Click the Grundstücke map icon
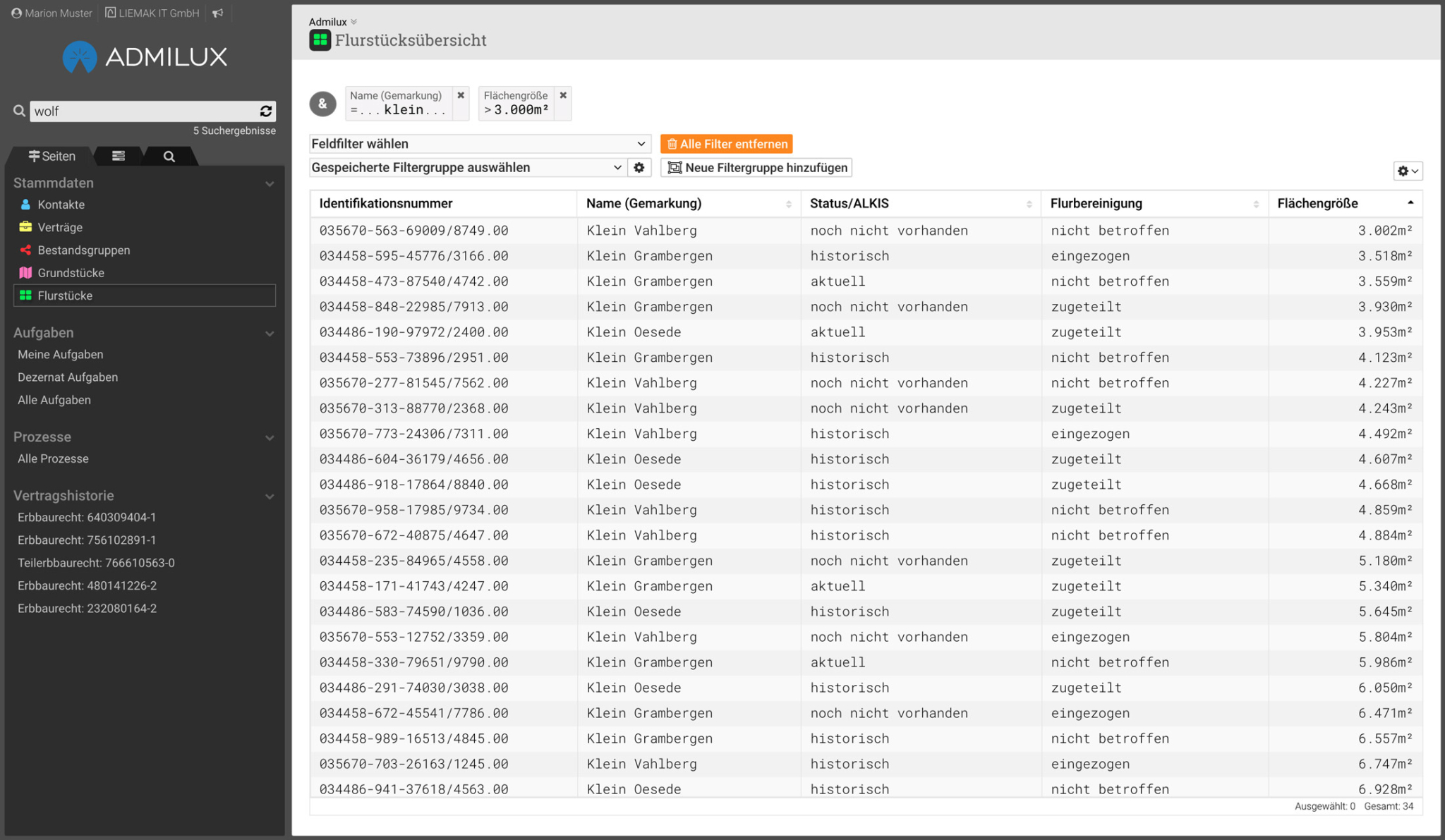The height and width of the screenshot is (840, 1445). coord(25,272)
